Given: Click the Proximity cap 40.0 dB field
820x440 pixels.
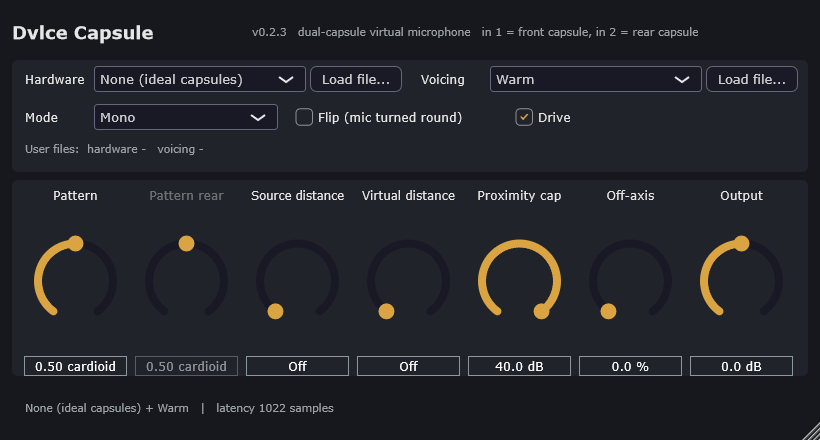Looking at the screenshot, I should tap(519, 366).
